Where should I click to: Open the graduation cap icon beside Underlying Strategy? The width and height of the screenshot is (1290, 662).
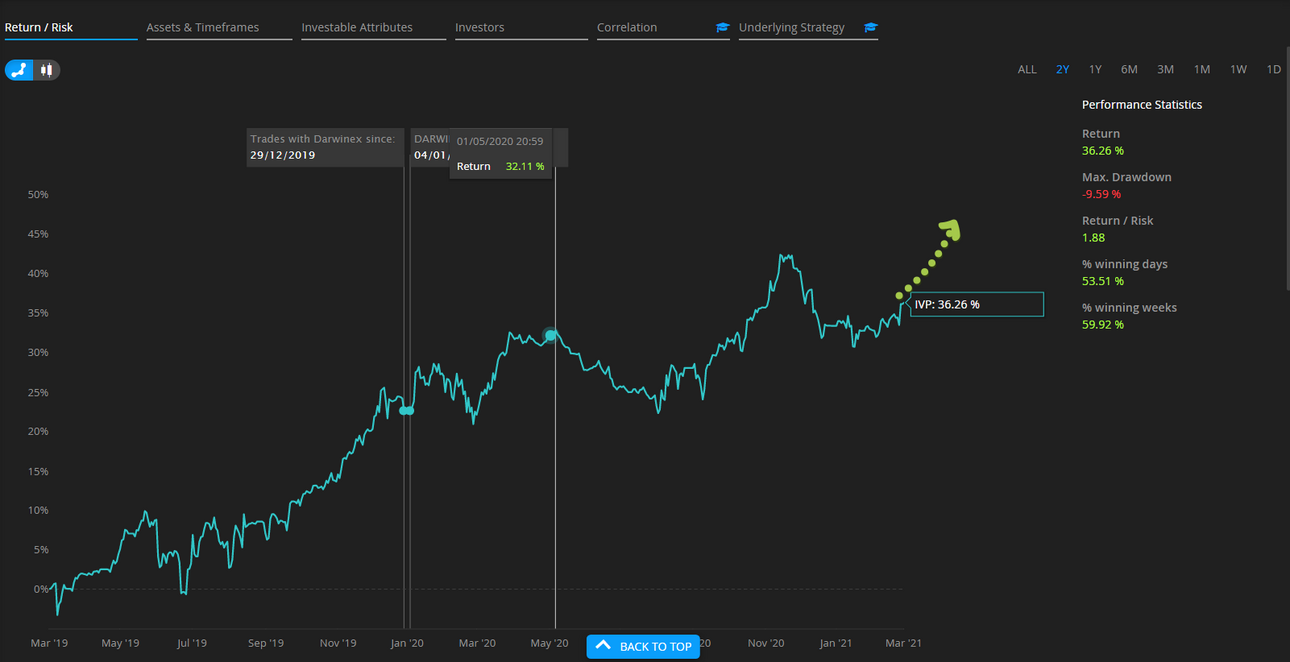pos(870,27)
